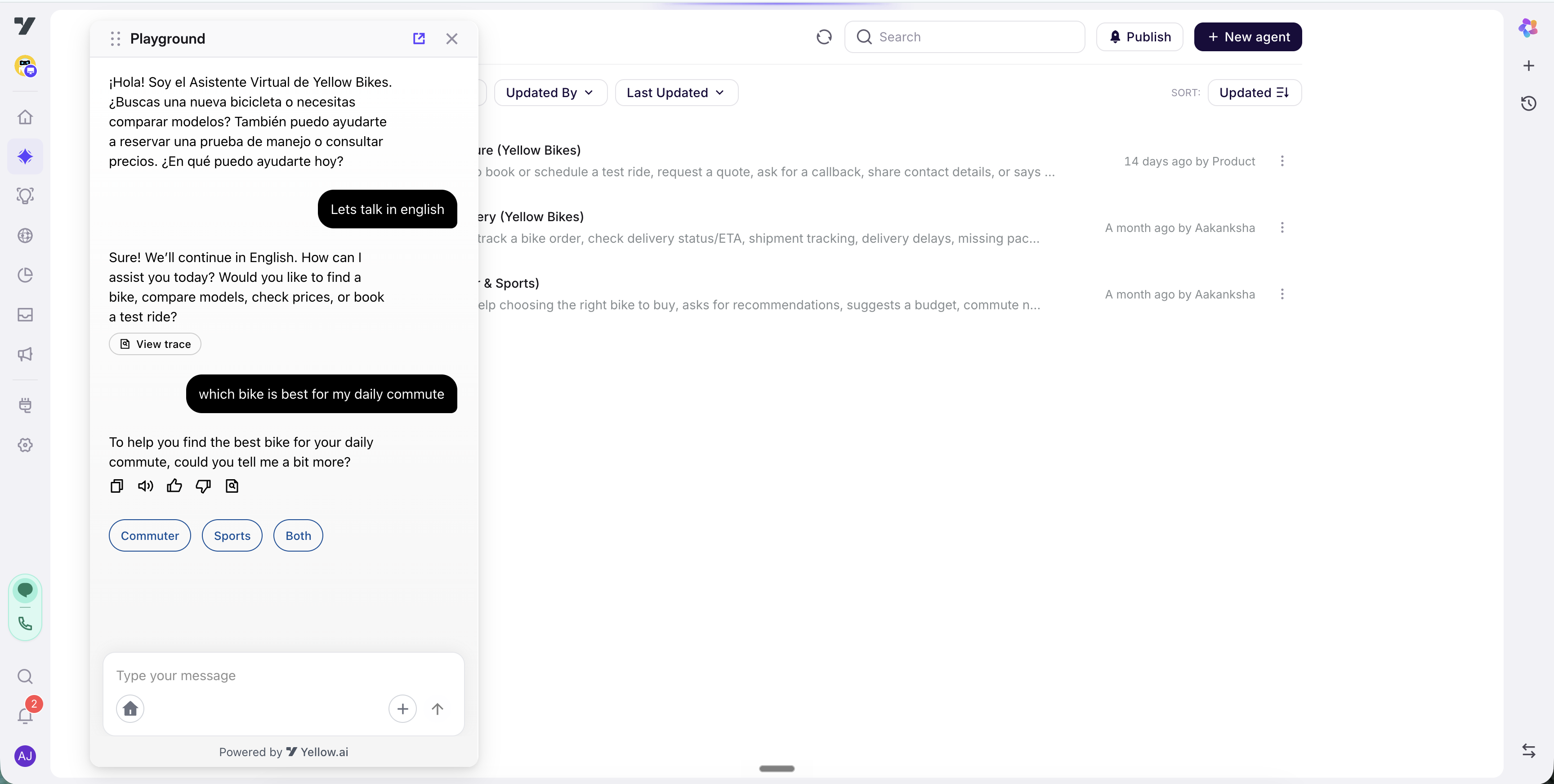The image size is (1554, 784).
Task: Select the 'Lets talk in english' message
Action: (x=387, y=209)
